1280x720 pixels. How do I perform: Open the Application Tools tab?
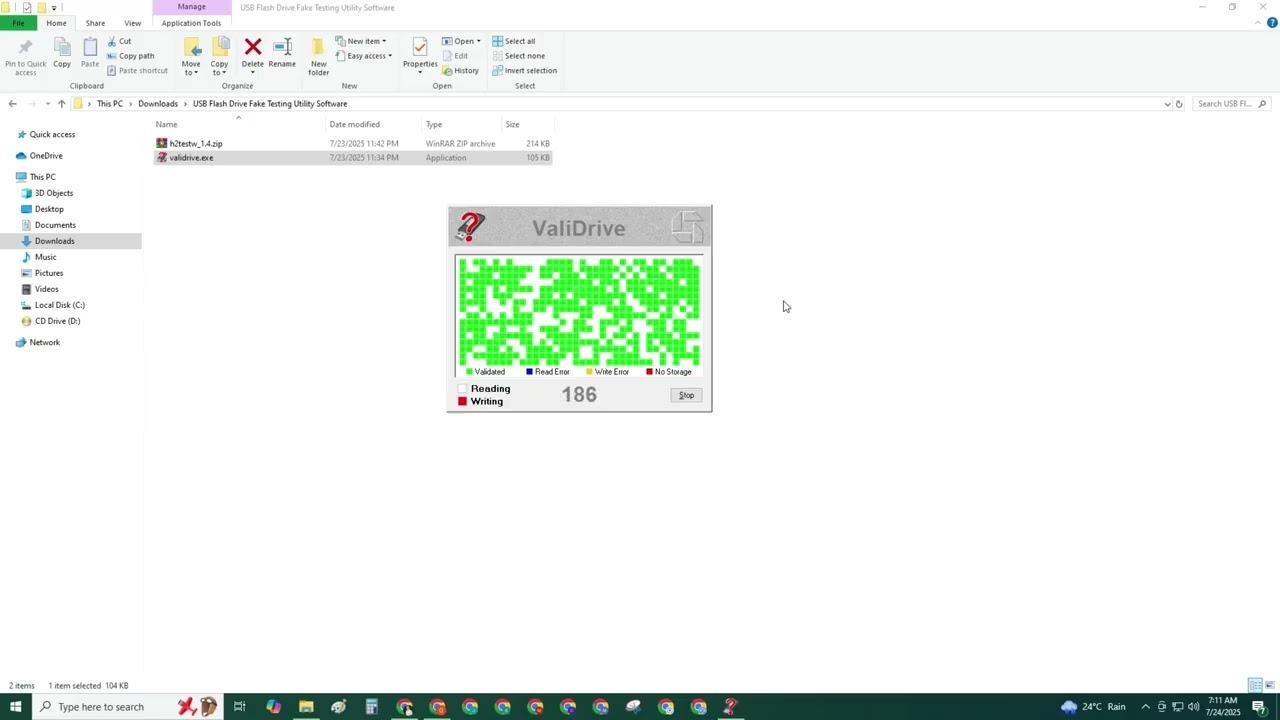191,23
